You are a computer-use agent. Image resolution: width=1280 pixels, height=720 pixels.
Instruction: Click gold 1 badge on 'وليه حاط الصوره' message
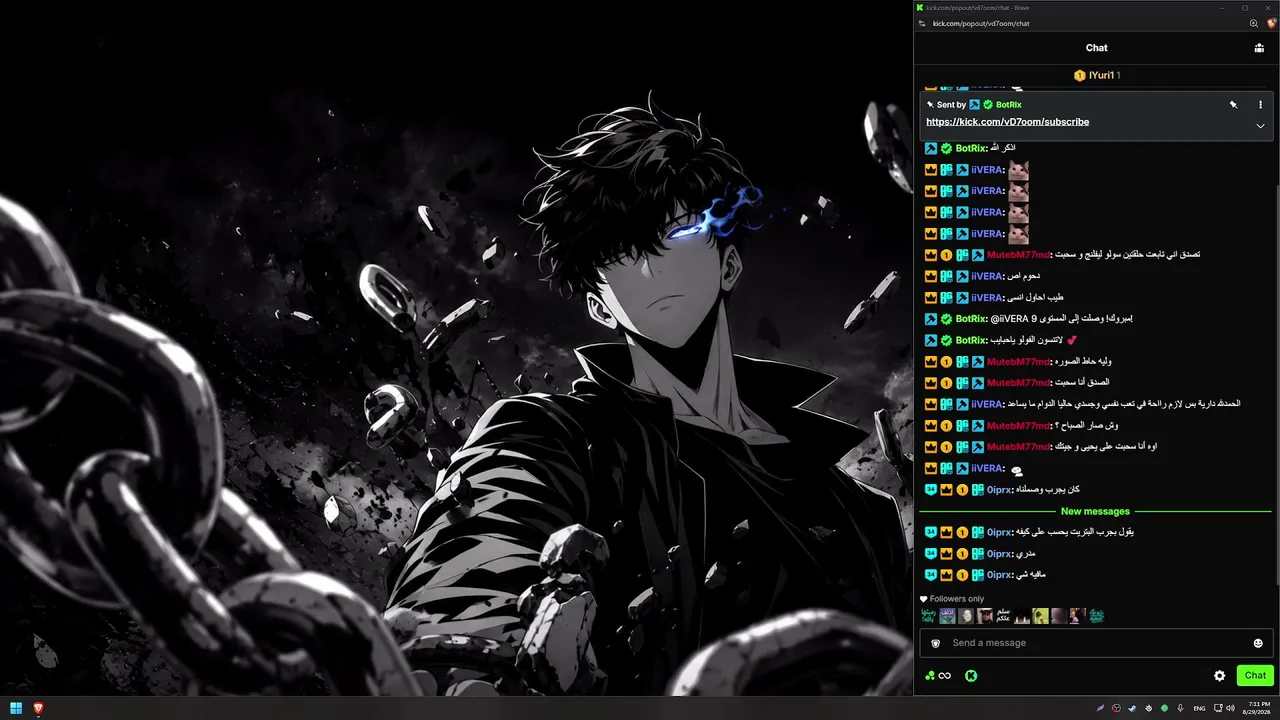946,362
